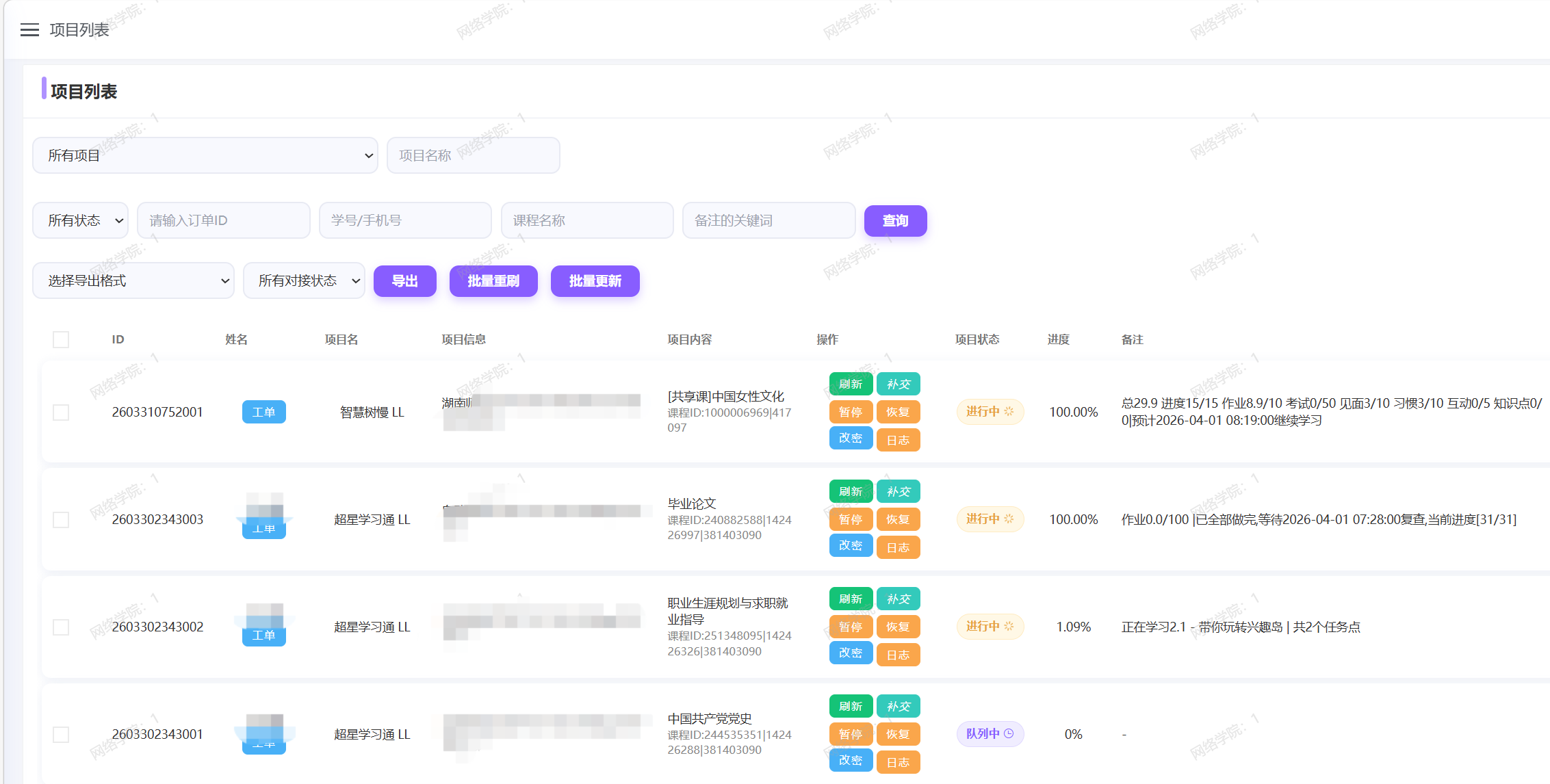Open the 选择导出格式 dropdown
Screen dimensions: 1550x784
tap(133, 280)
